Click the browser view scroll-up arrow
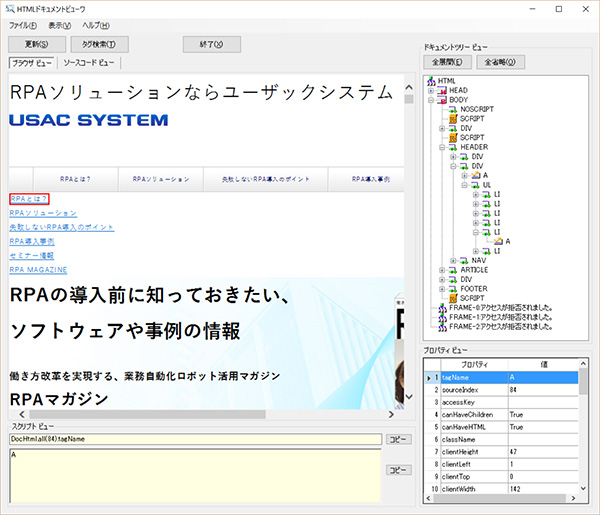The image size is (600, 515). click(x=409, y=88)
